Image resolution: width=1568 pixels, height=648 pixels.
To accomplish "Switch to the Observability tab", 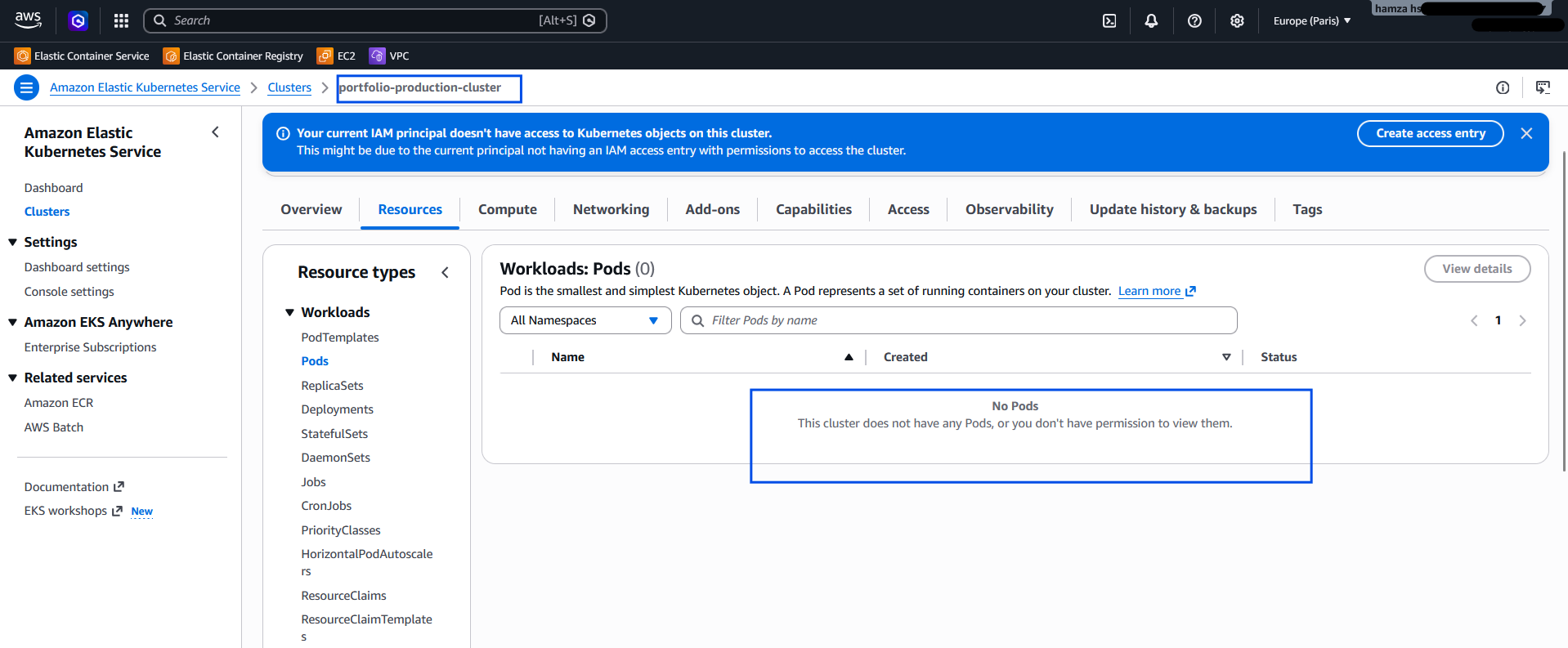I will [x=1010, y=209].
